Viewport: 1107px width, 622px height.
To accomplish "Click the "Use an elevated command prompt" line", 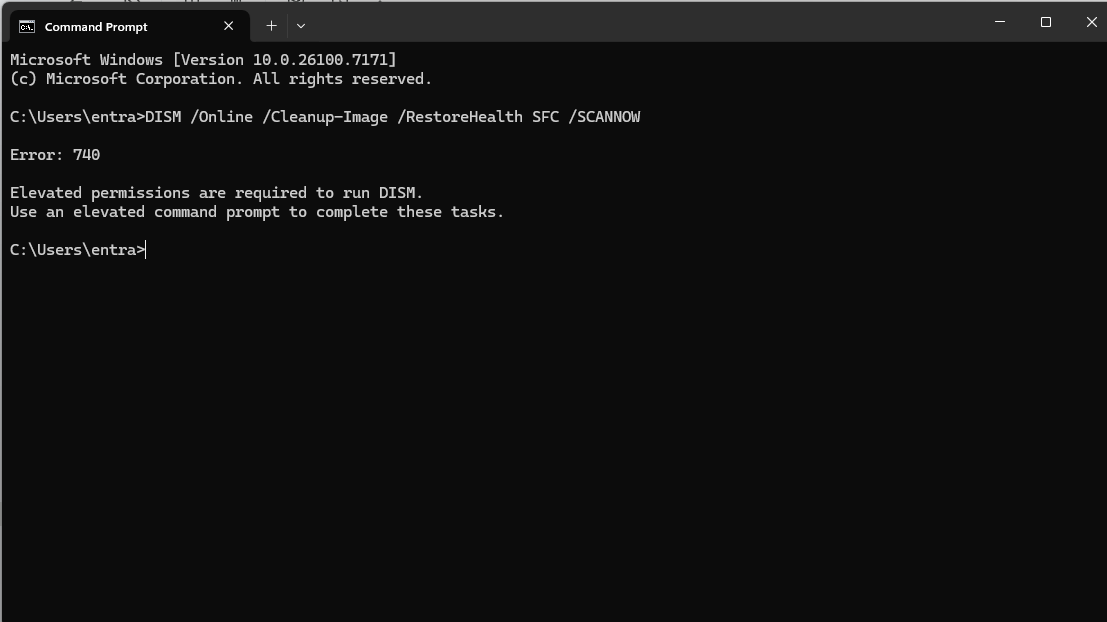I will point(256,212).
